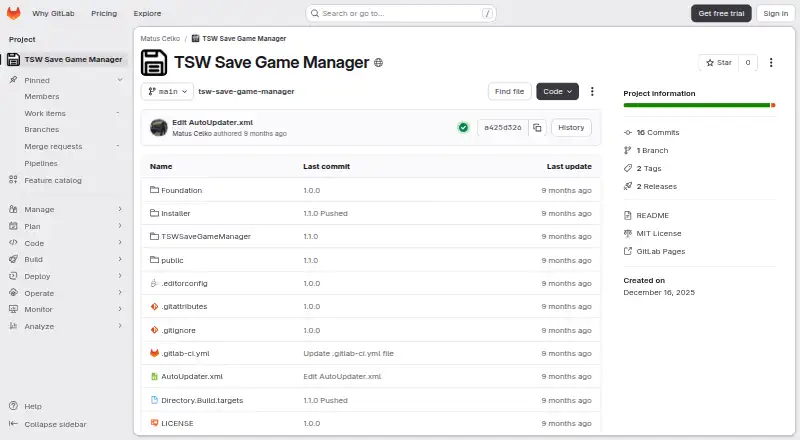Click the Get free trial button
Screen dimensions: 800x440
coord(721,13)
